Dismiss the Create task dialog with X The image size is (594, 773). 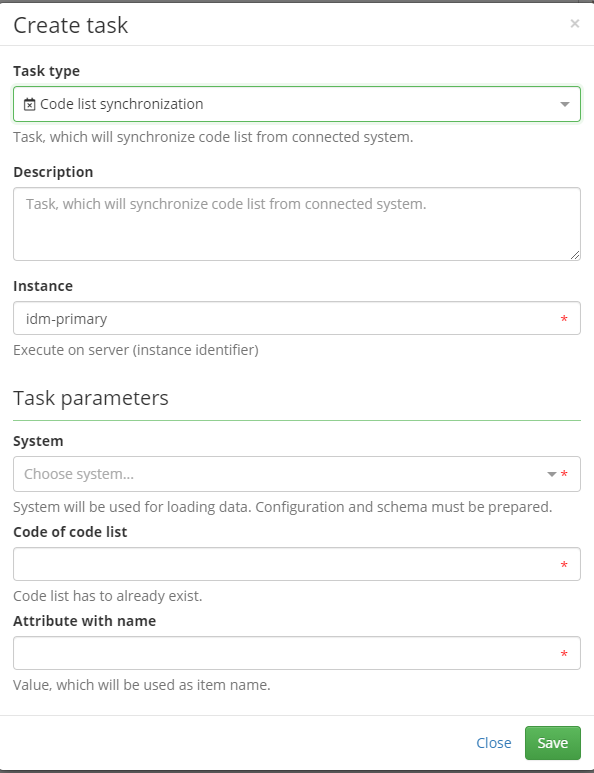click(x=574, y=24)
